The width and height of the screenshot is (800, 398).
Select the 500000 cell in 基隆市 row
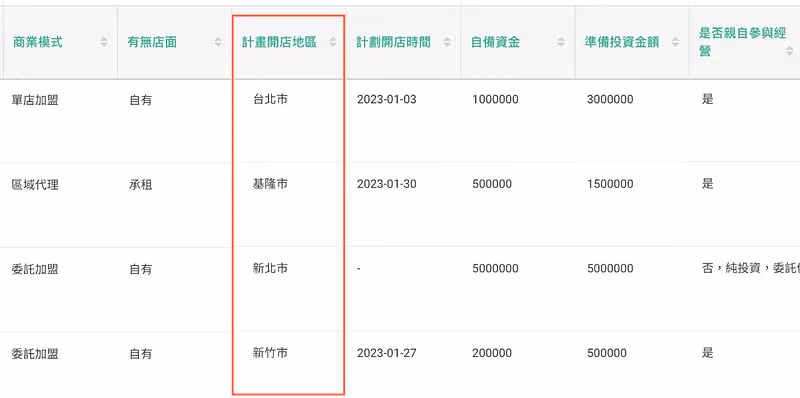point(492,184)
